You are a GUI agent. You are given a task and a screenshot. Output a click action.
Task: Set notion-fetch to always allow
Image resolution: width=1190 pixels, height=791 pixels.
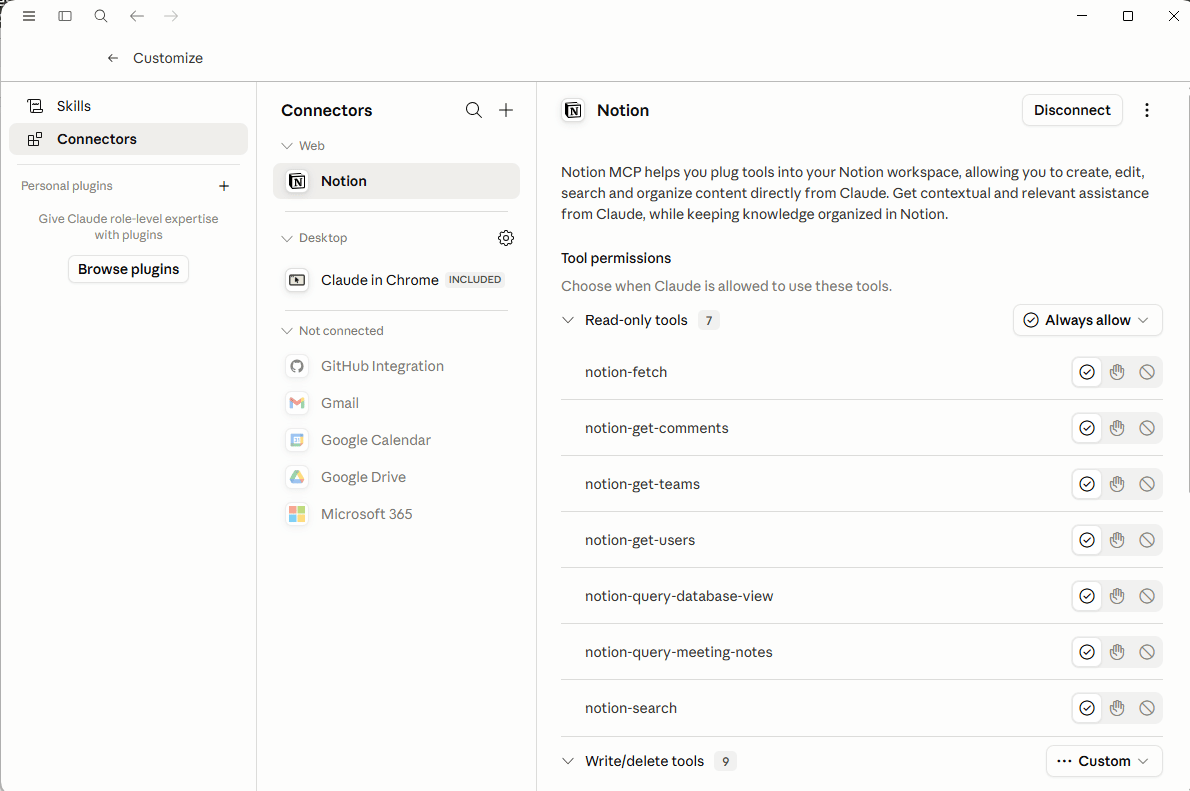(x=1087, y=372)
